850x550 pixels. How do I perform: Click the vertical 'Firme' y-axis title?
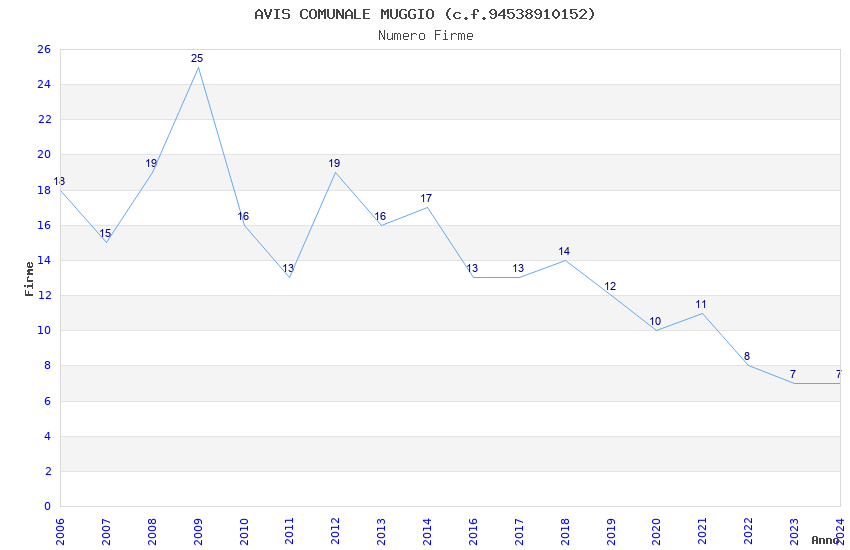29,279
